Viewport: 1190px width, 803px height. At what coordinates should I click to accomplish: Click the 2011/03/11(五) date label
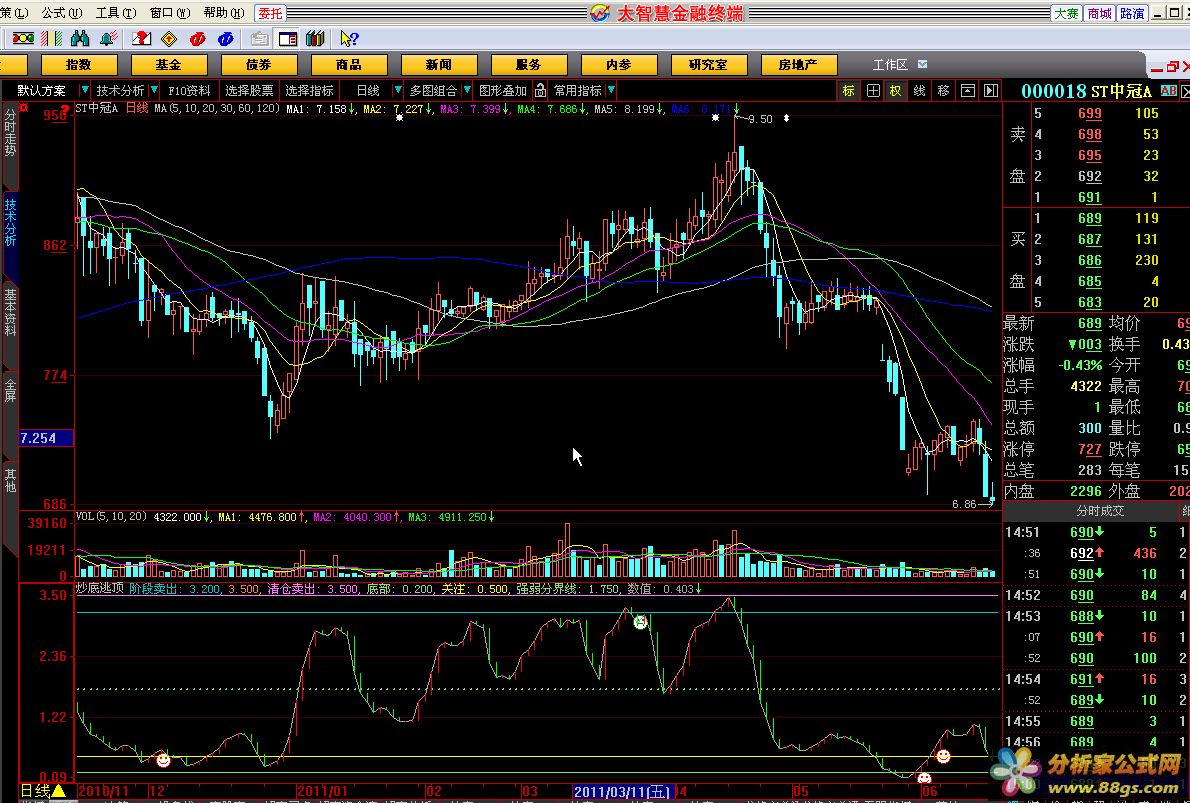tap(622, 792)
